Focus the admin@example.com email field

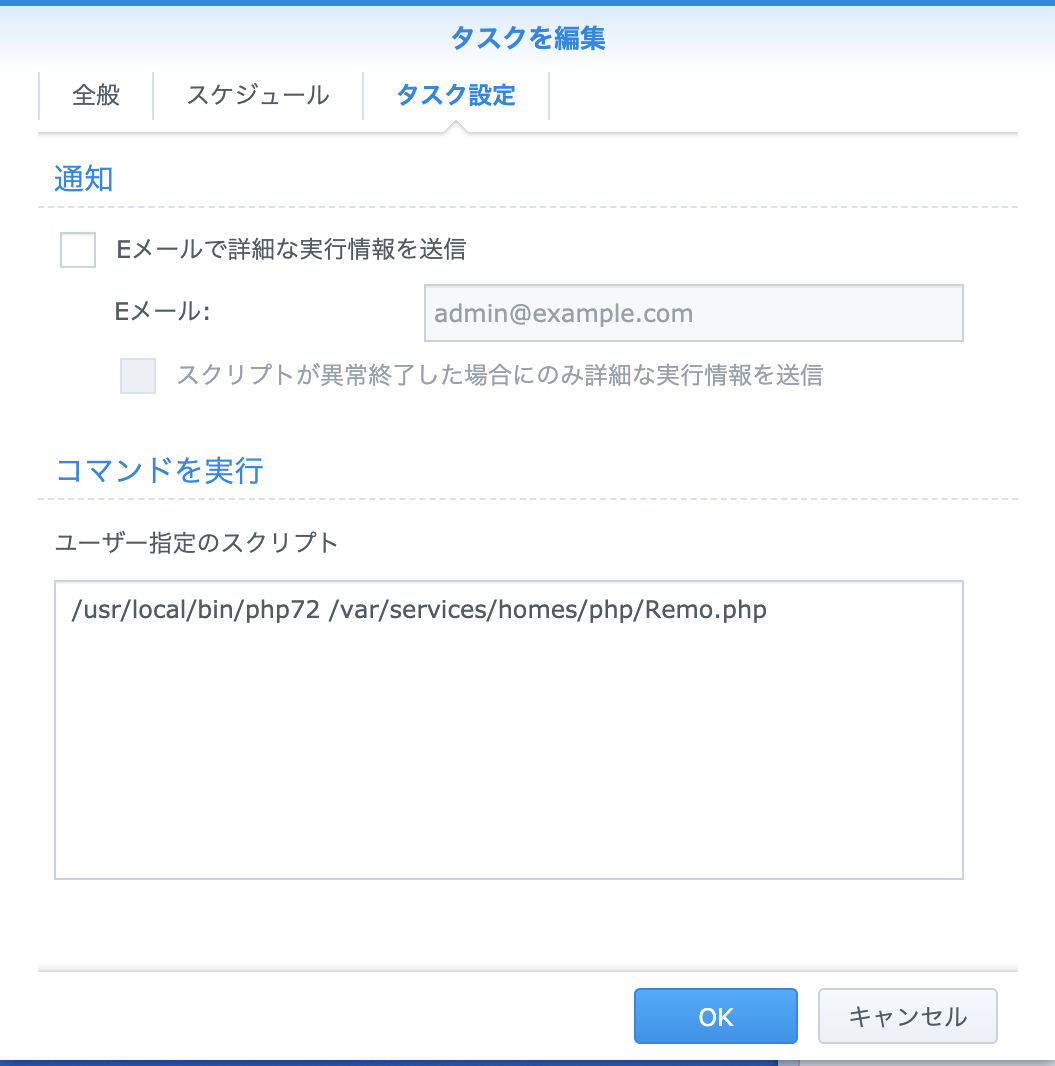point(693,313)
